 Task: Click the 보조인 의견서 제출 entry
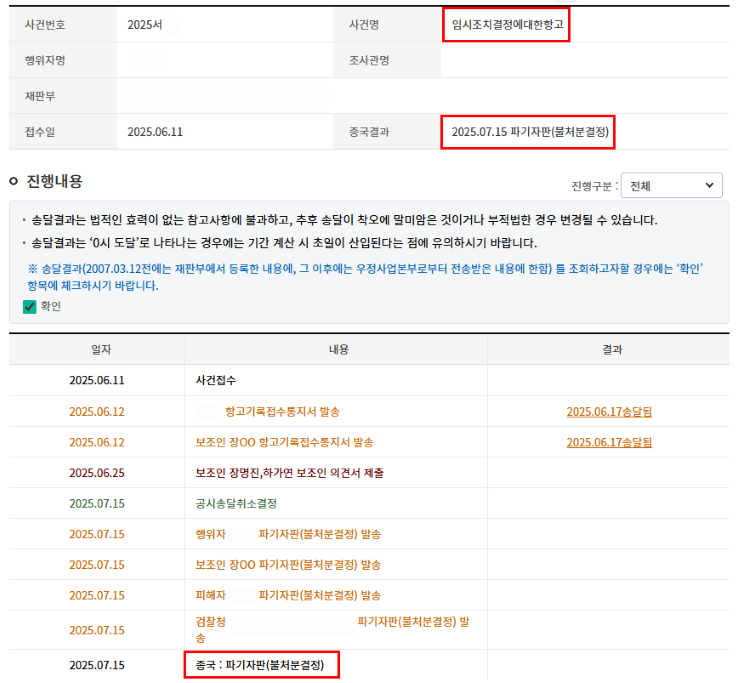pyautogui.click(x=289, y=473)
